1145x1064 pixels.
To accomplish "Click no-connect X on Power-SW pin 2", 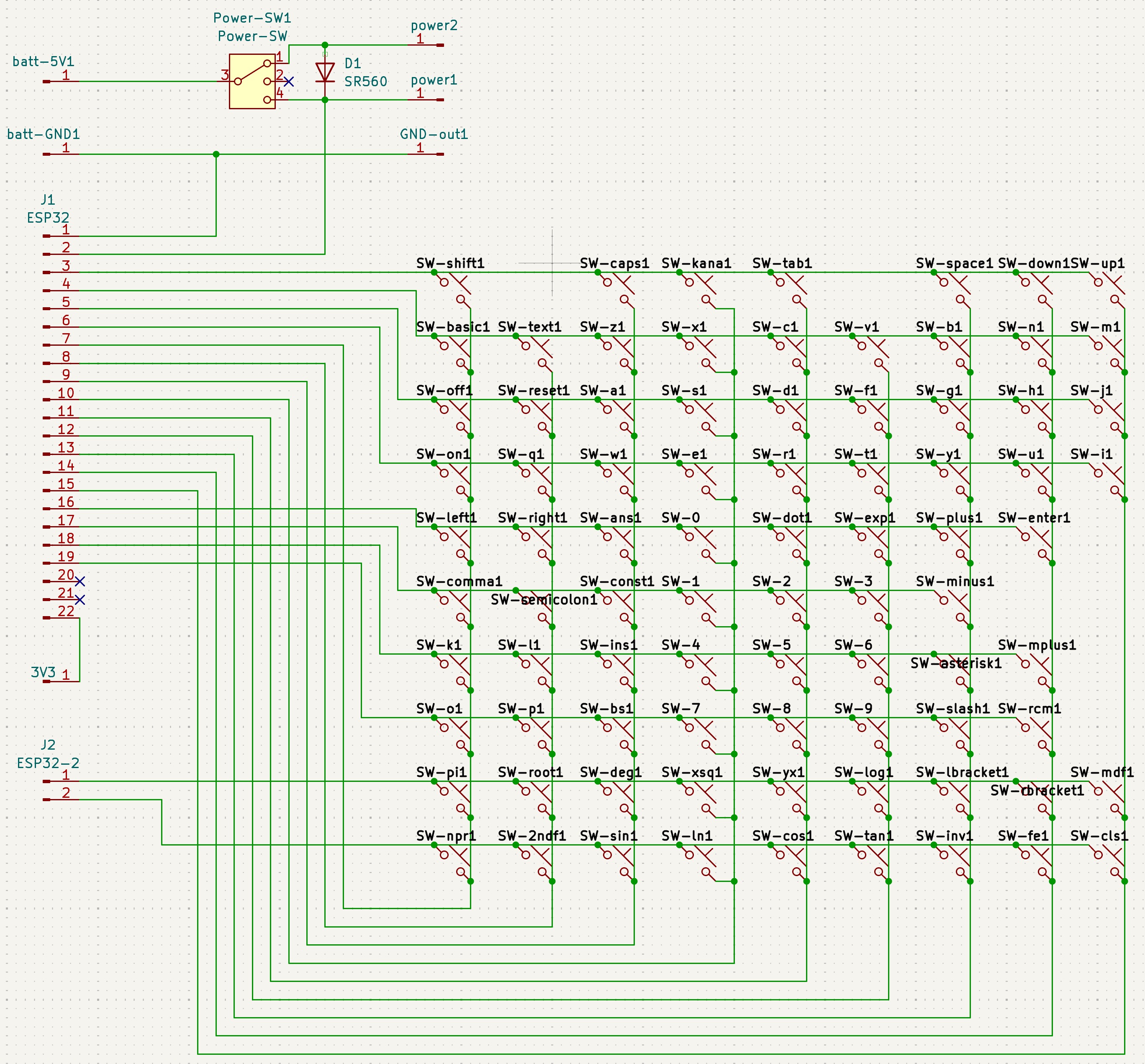I will (289, 82).
